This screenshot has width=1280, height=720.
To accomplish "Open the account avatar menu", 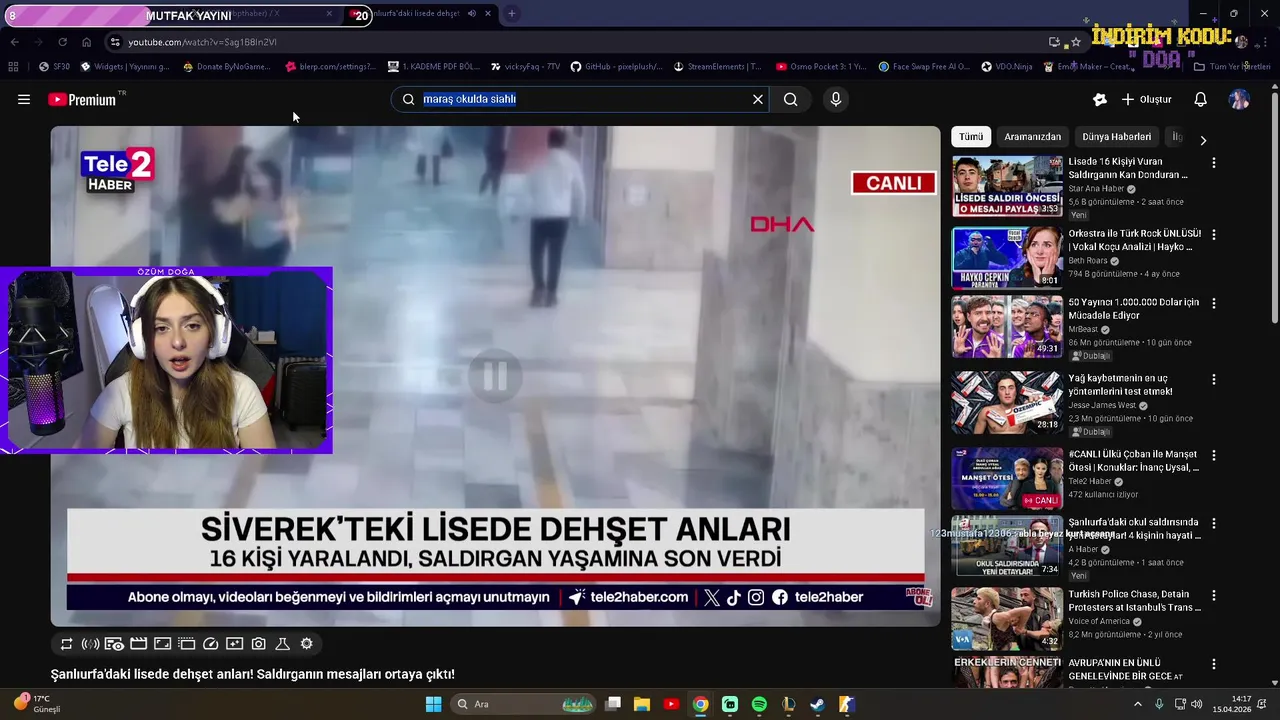I will pyautogui.click(x=1239, y=99).
